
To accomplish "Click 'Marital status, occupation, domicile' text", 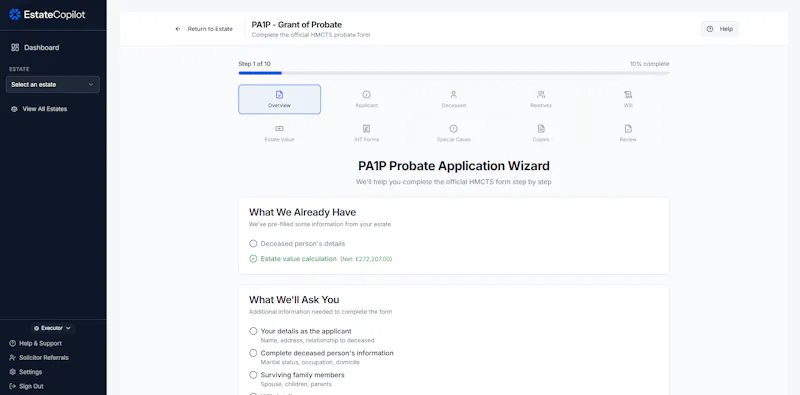I will pyautogui.click(x=310, y=362).
